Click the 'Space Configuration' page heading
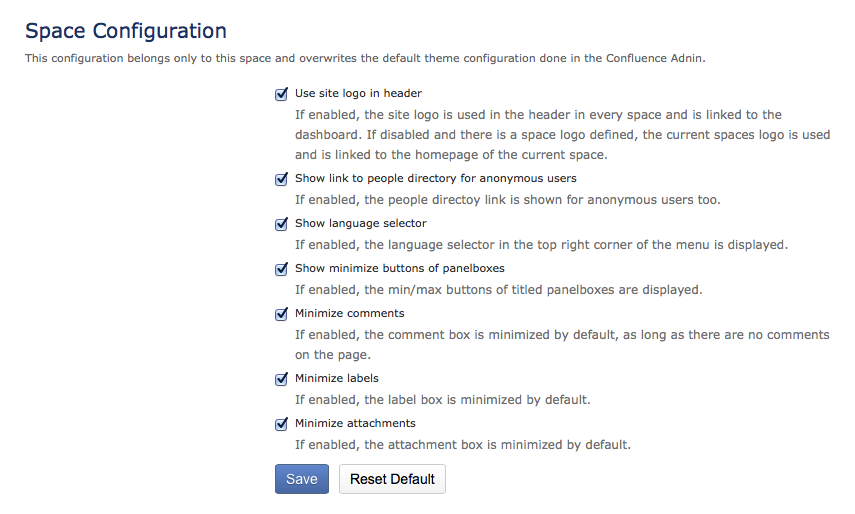Screen dimensions: 855x514 coord(126,31)
